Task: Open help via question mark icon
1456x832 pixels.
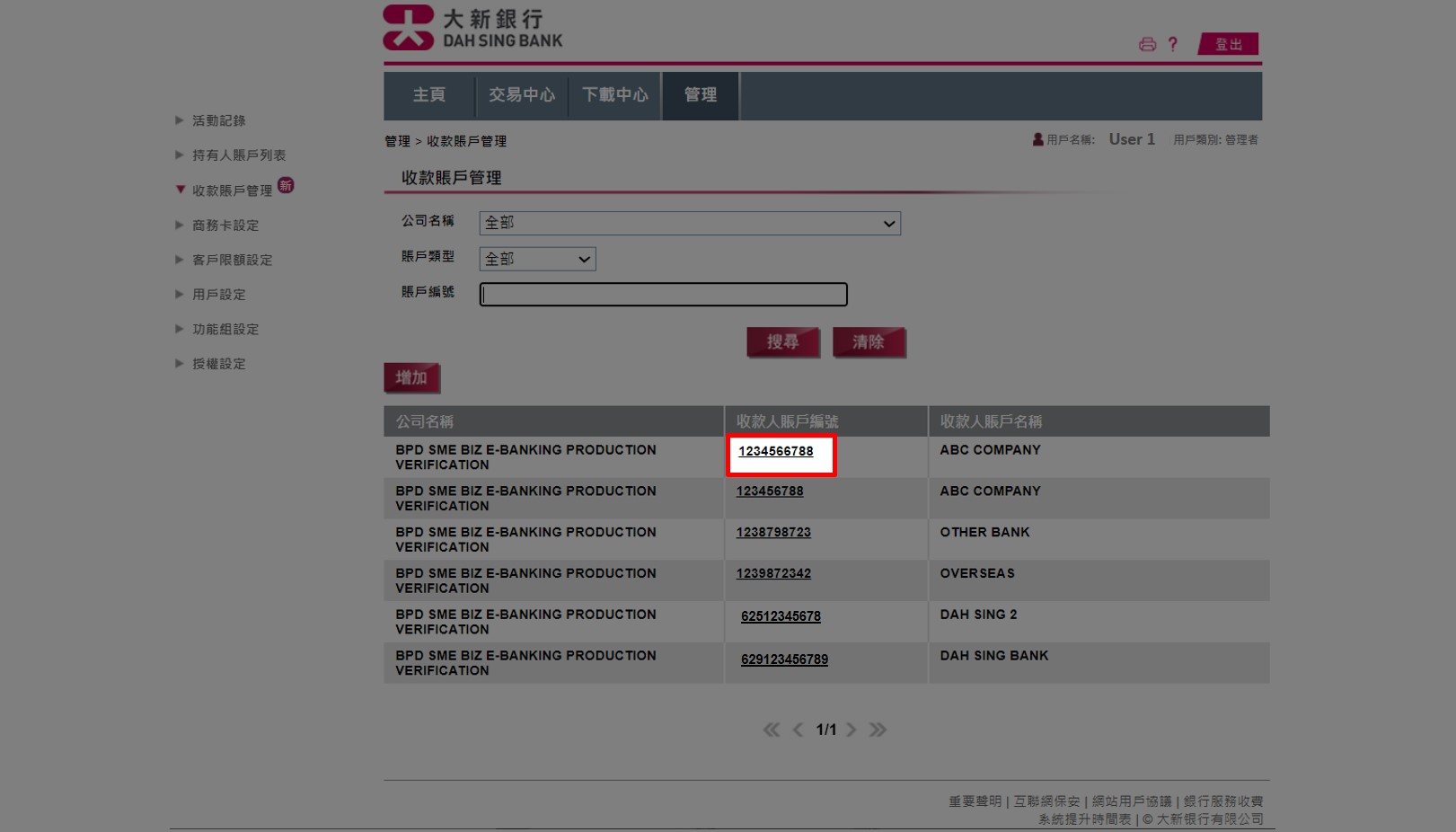Action: (x=1172, y=44)
